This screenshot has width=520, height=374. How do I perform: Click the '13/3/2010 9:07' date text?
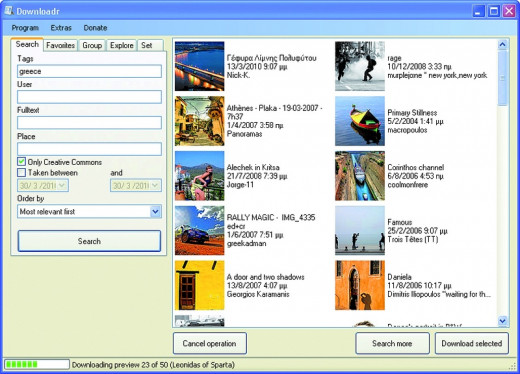tap(252, 67)
